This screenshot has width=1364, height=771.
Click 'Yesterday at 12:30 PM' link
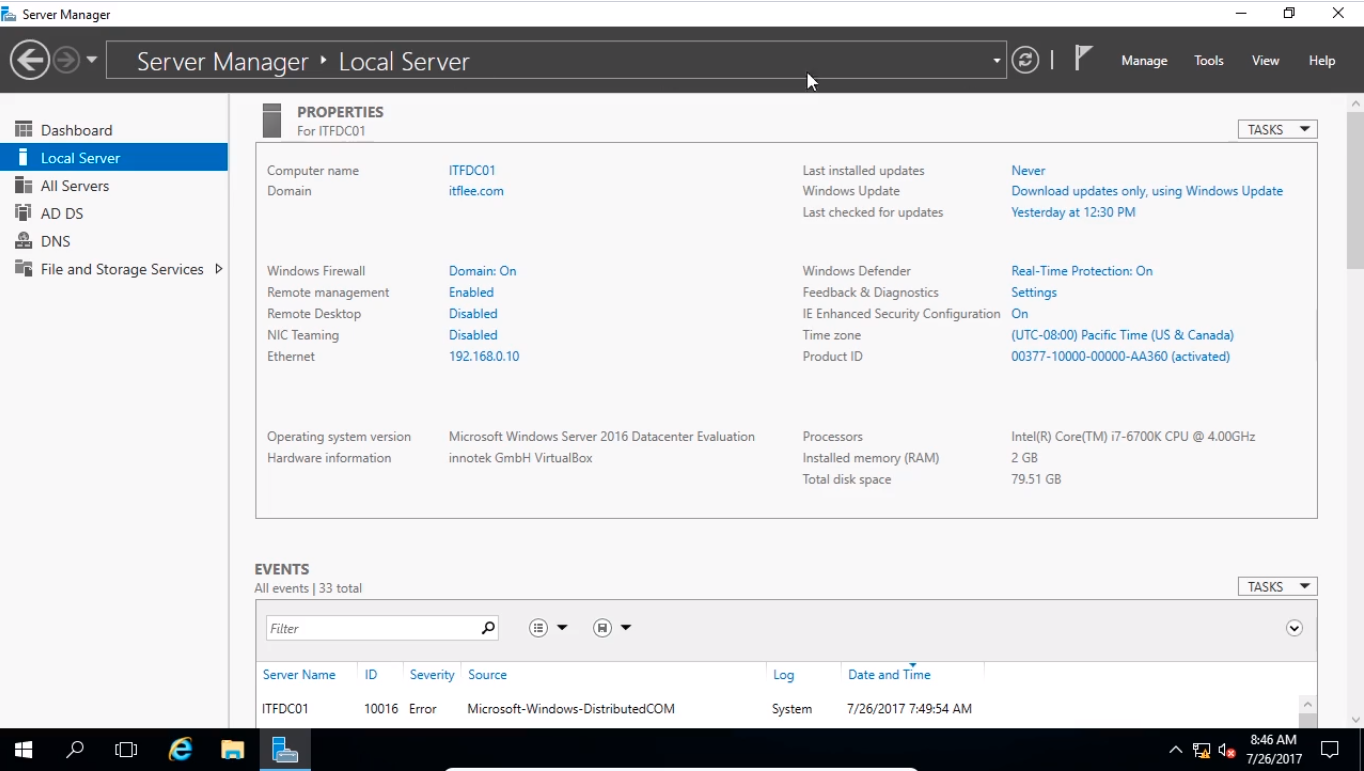1073,213
